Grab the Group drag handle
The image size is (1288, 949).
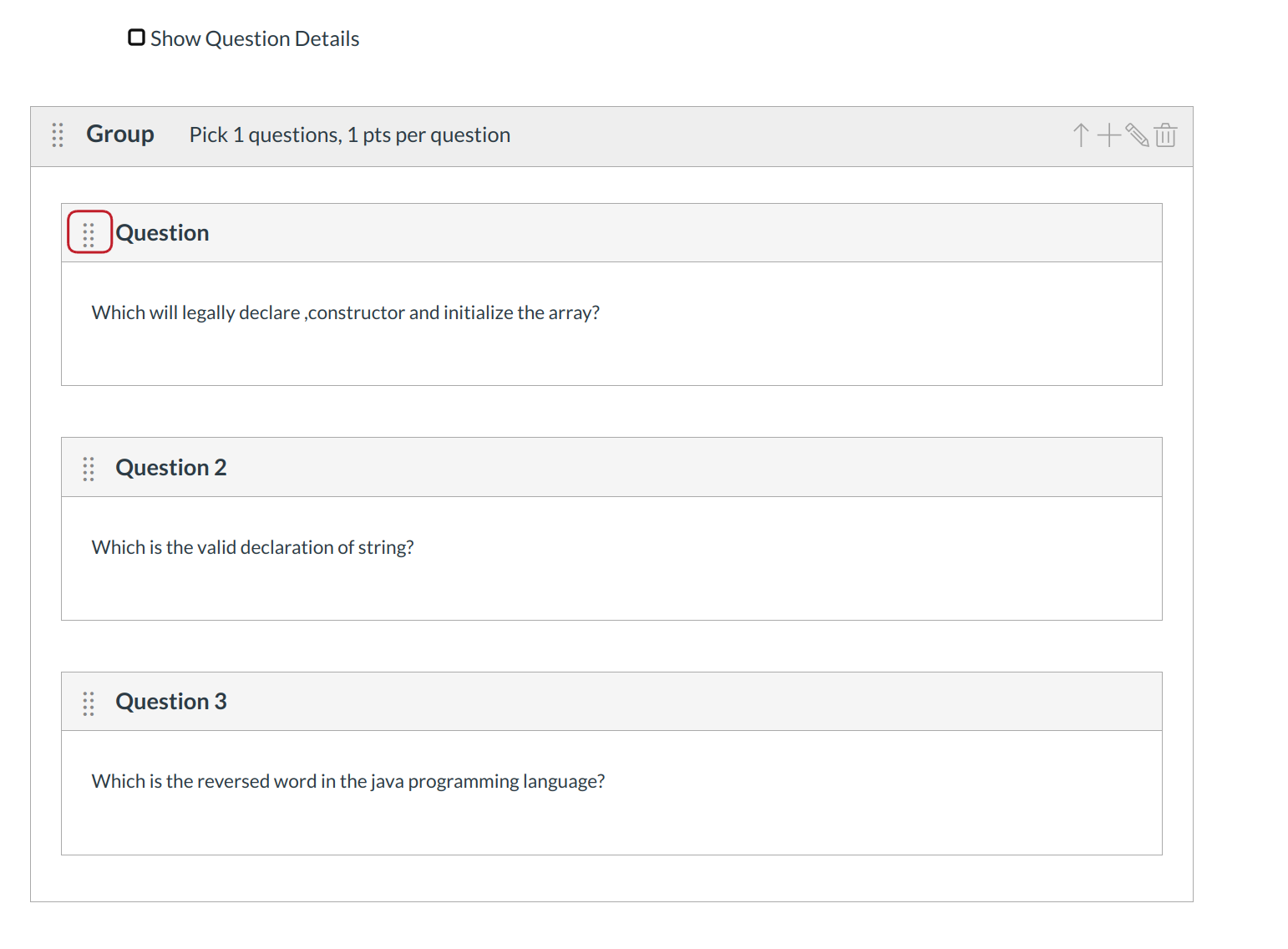tap(58, 135)
